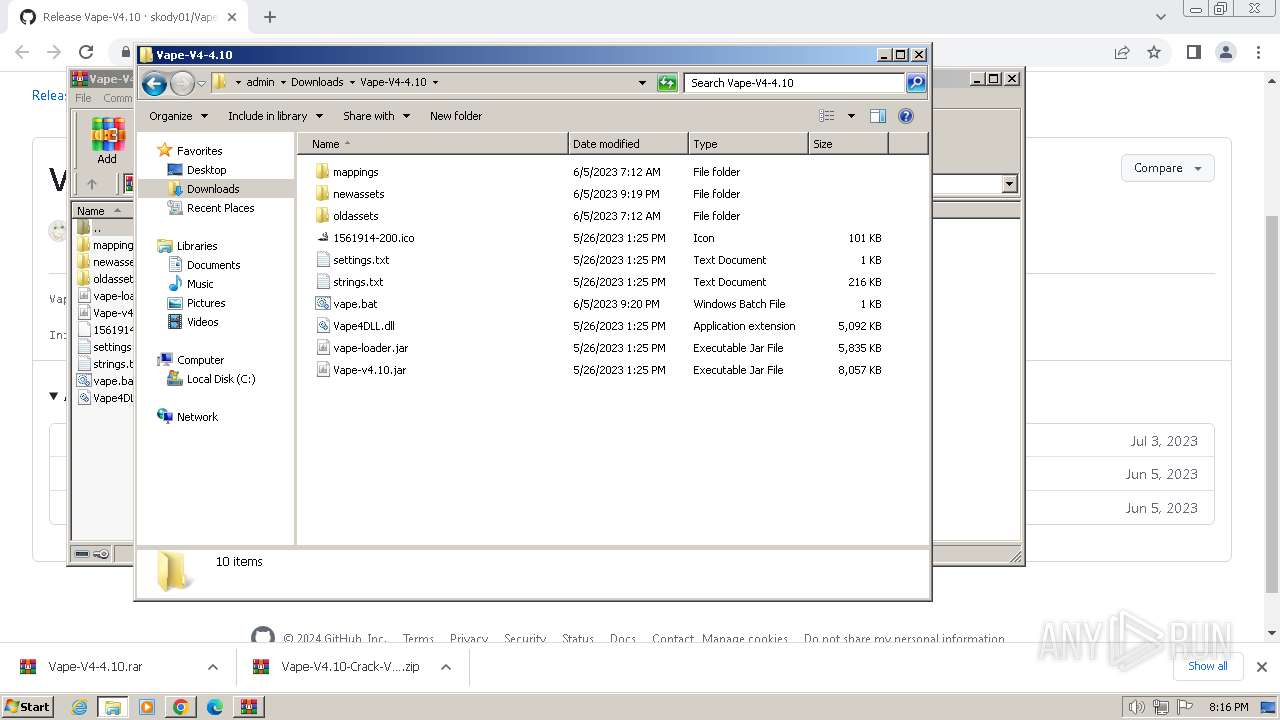The image size is (1280, 720).
Task: Open the Share with dropdown
Action: click(x=376, y=116)
